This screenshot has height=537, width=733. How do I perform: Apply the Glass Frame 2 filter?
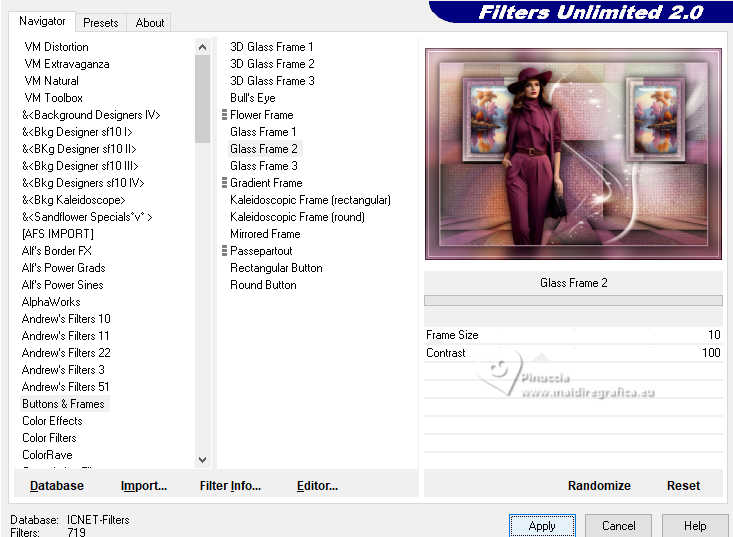click(542, 526)
